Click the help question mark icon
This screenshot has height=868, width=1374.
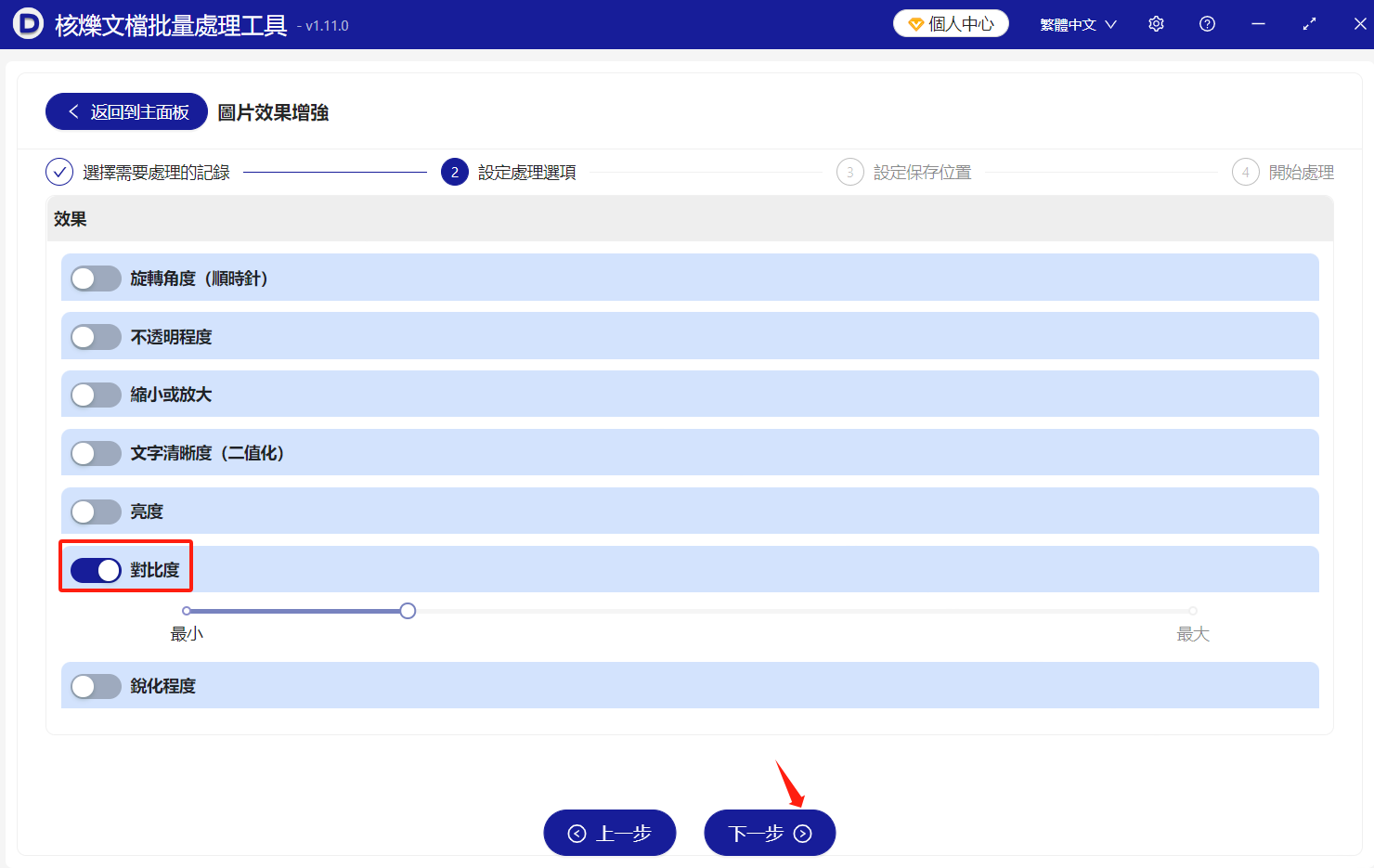pyautogui.click(x=1206, y=23)
